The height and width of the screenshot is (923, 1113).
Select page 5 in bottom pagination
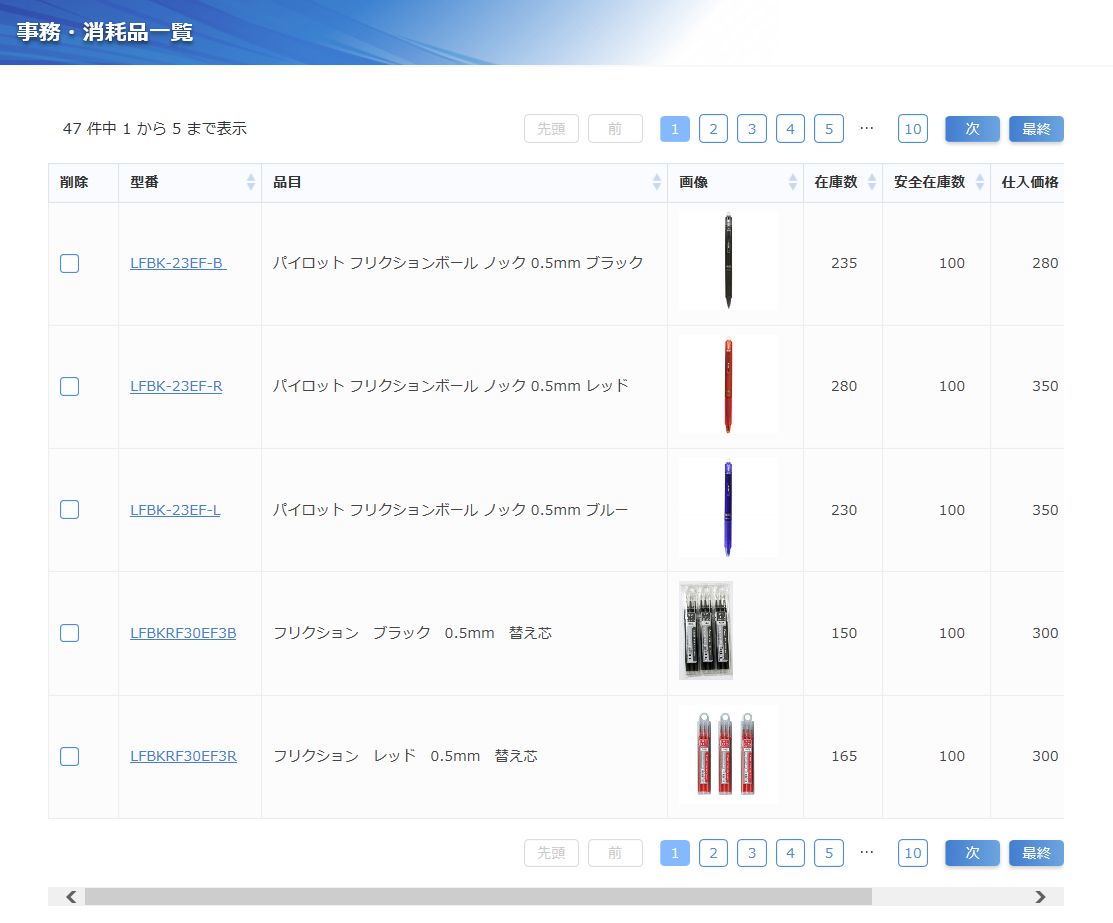tap(828, 853)
